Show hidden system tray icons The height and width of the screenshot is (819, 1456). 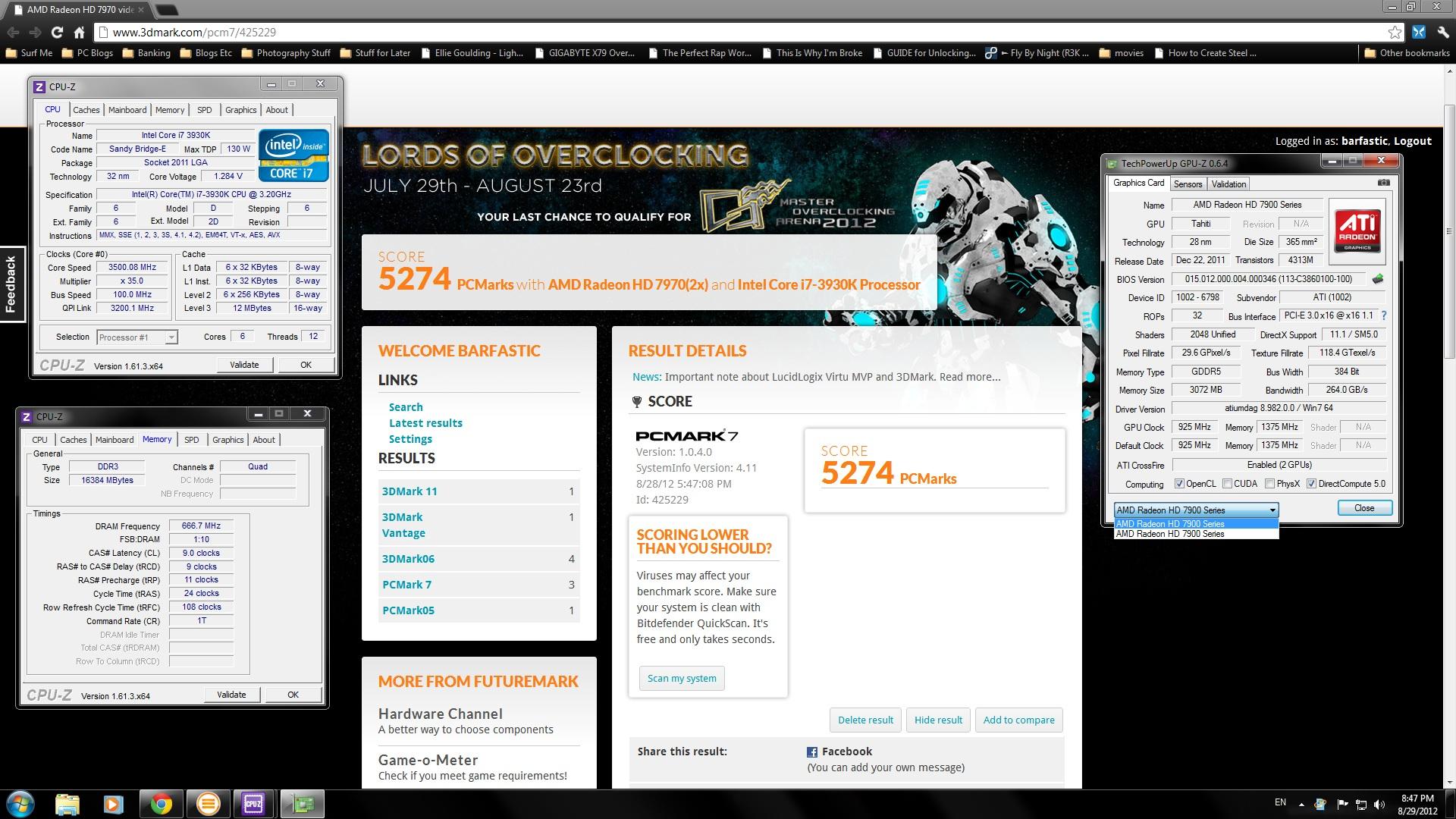pos(1301,804)
